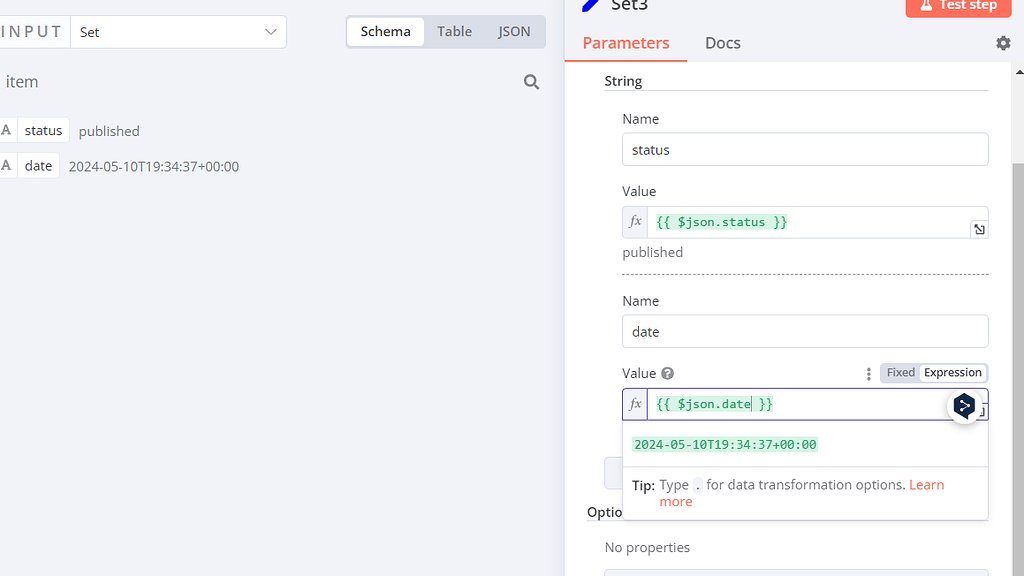Open the Learn more link in the tip
1024x576 pixels.
[926, 485]
